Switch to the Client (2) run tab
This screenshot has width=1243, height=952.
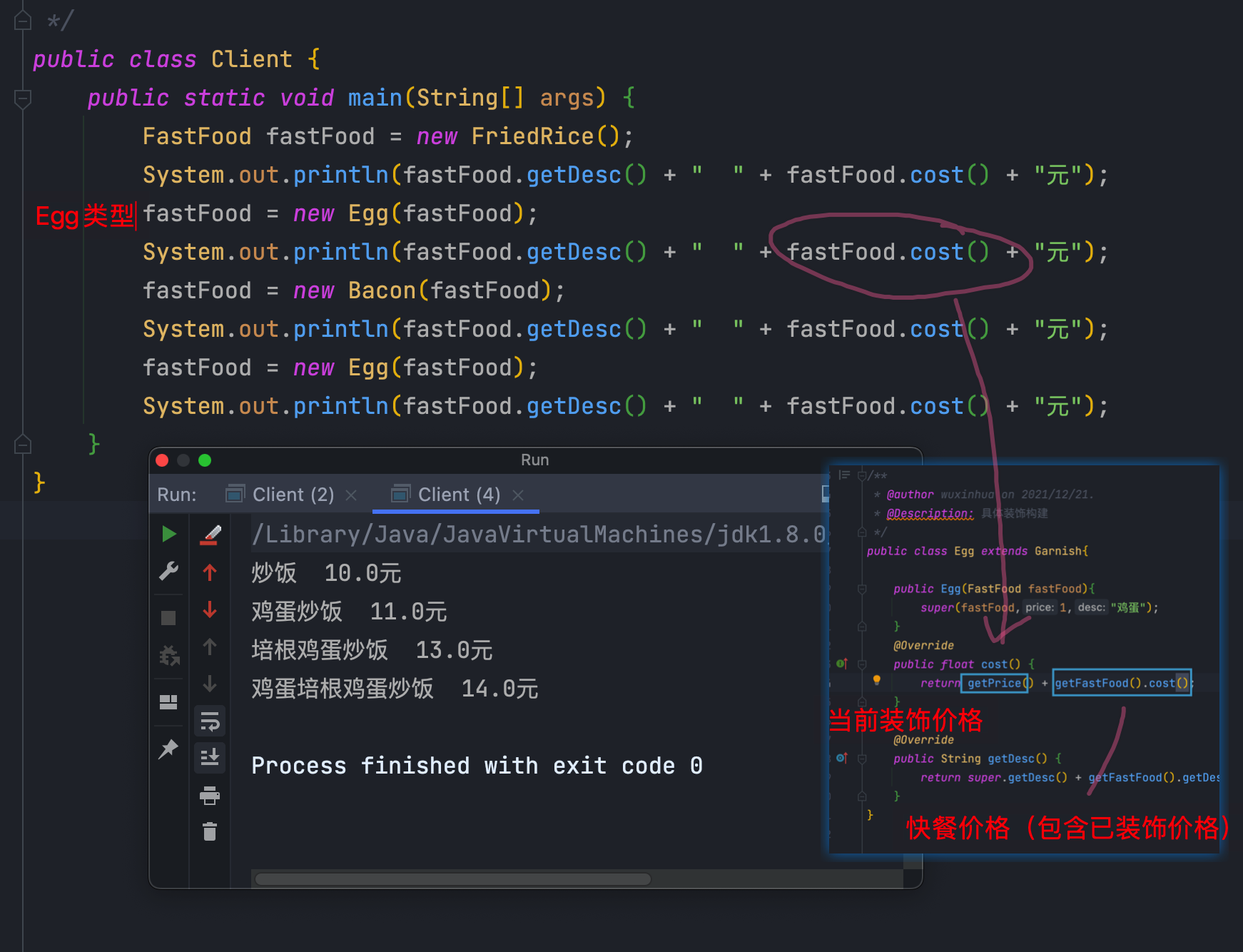280,495
